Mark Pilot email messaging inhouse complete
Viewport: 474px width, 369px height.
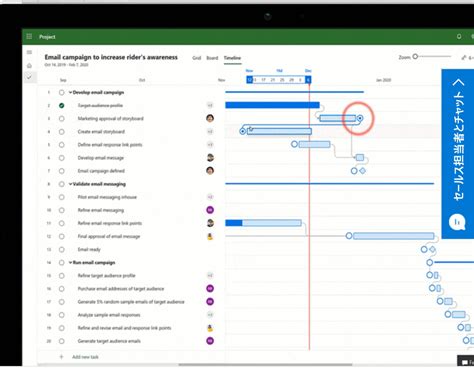click(x=61, y=197)
